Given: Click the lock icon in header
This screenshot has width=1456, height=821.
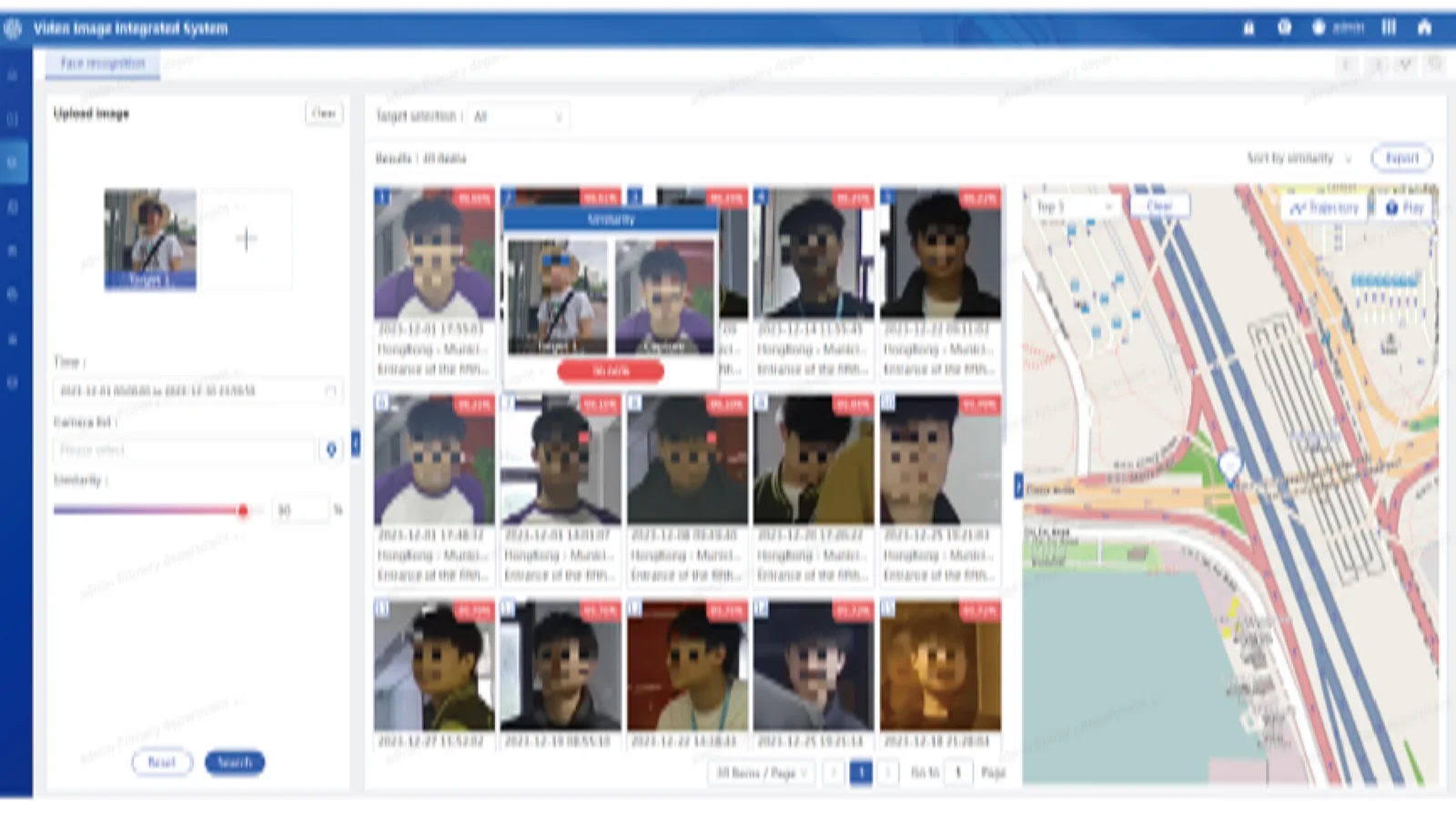Looking at the screenshot, I should 1249,28.
